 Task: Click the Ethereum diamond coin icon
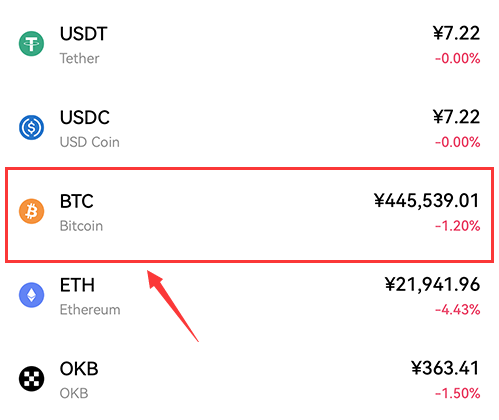31,295
